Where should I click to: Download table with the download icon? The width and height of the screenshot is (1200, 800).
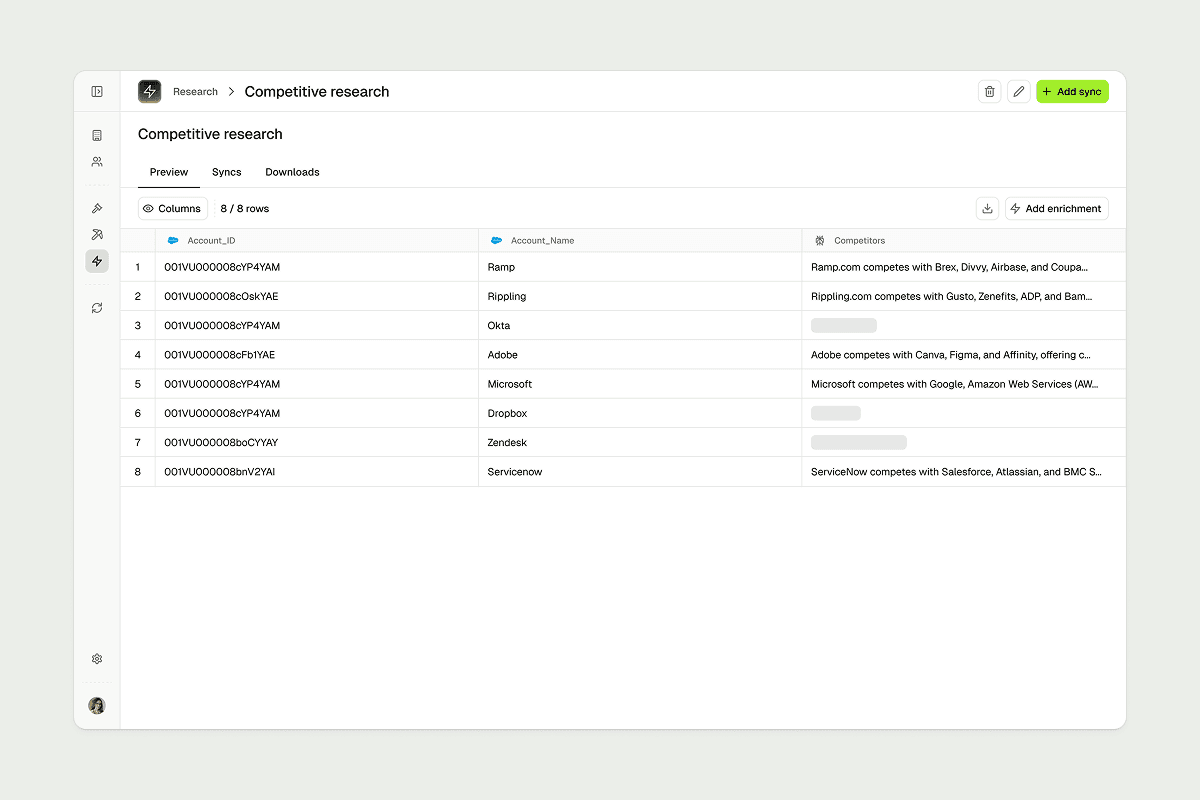point(987,208)
